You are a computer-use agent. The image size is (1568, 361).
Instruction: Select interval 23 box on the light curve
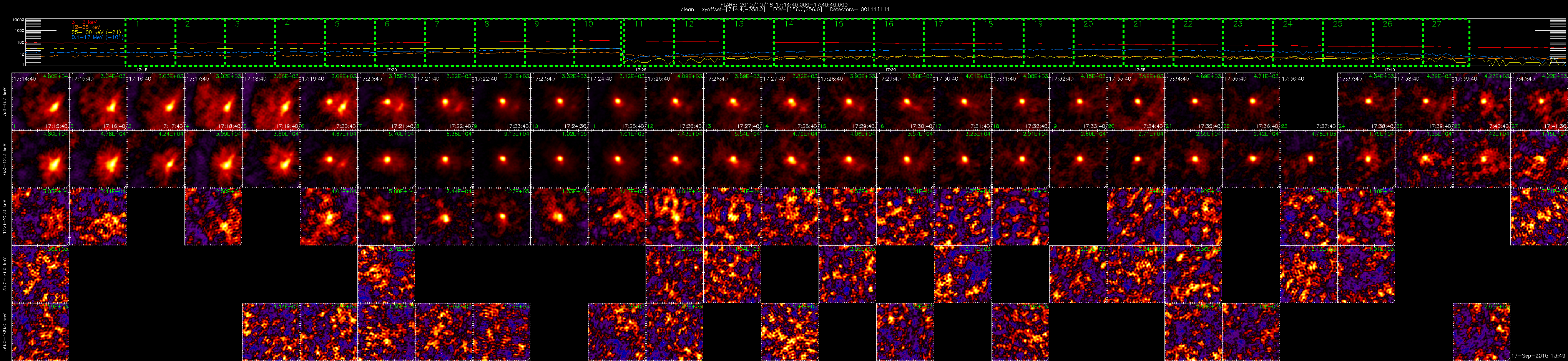pyautogui.click(x=1248, y=42)
